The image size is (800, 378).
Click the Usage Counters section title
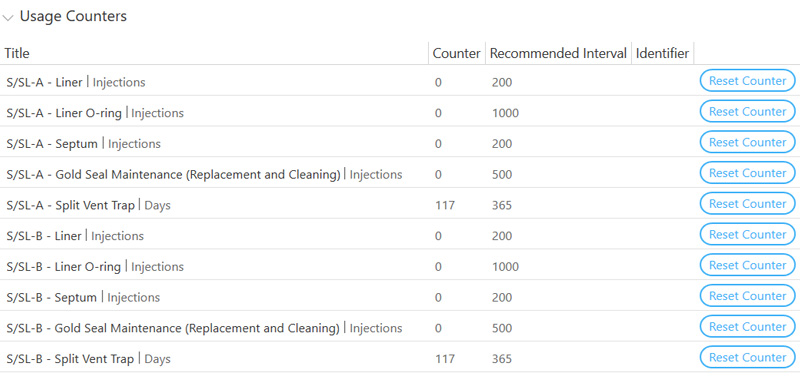point(73,16)
